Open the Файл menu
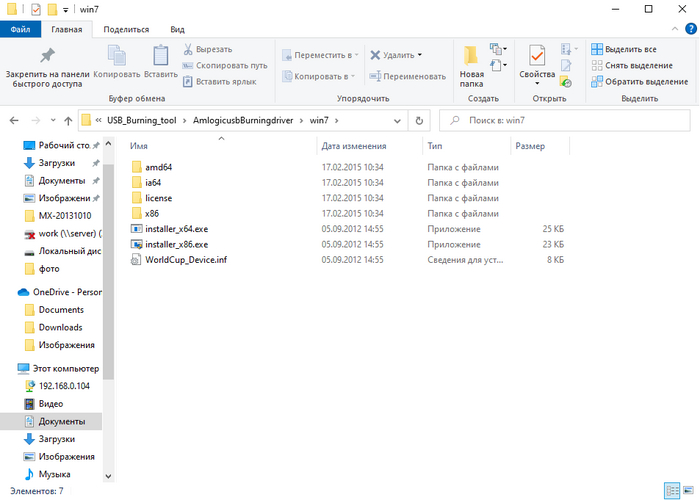The image size is (700, 500). 19,30
